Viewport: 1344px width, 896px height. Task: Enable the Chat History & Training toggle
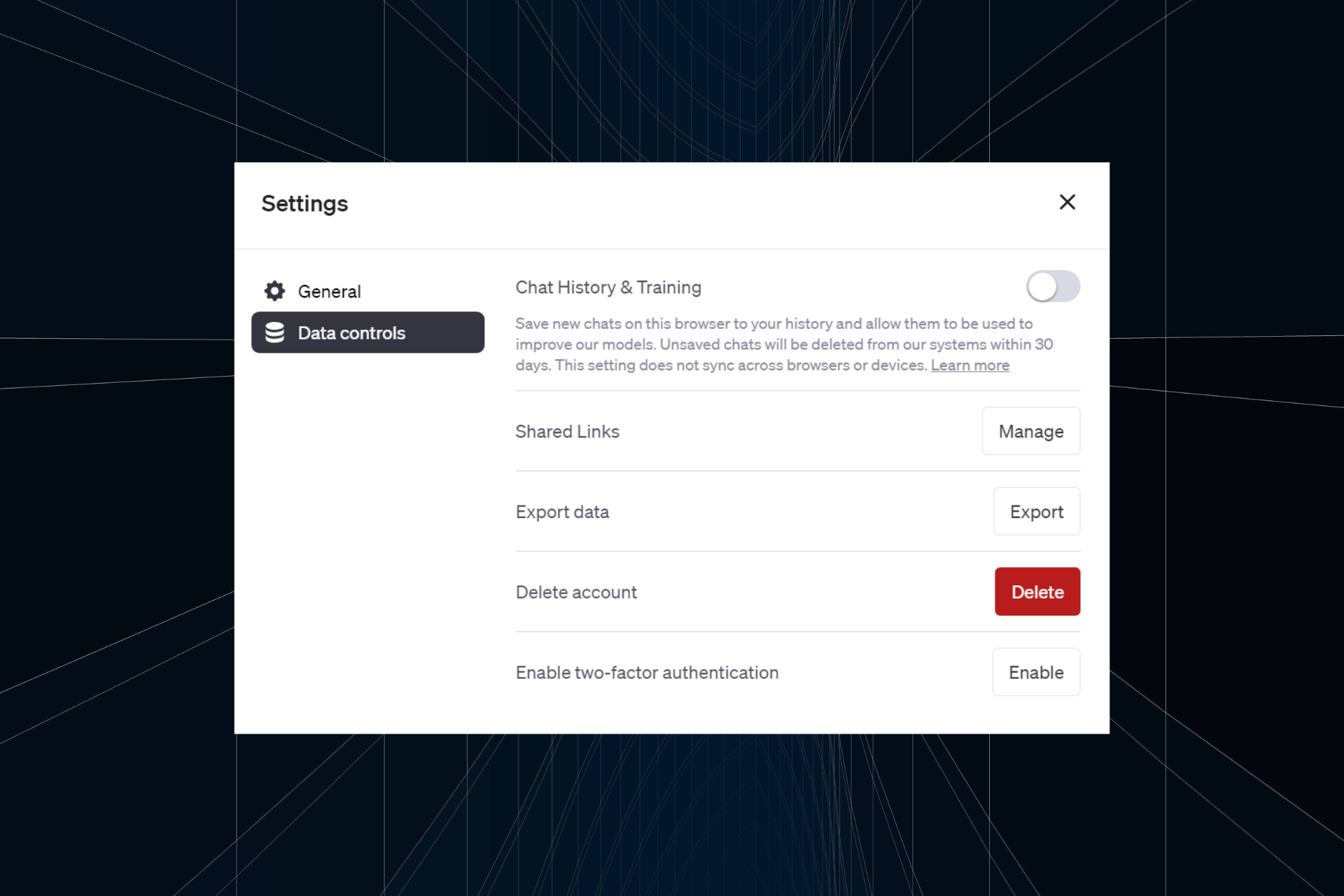pos(1052,287)
